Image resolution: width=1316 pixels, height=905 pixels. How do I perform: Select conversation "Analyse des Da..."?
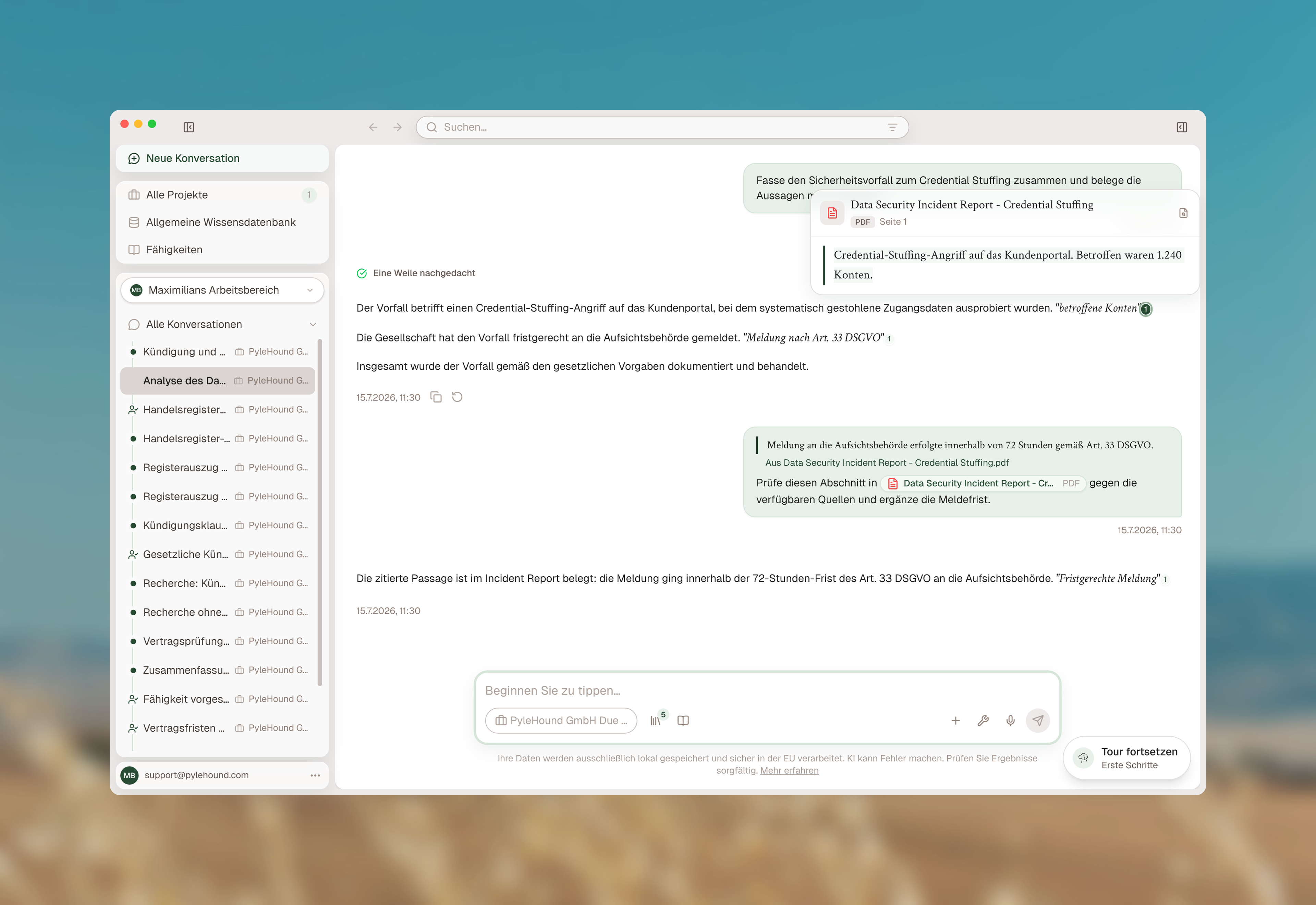[x=218, y=381]
